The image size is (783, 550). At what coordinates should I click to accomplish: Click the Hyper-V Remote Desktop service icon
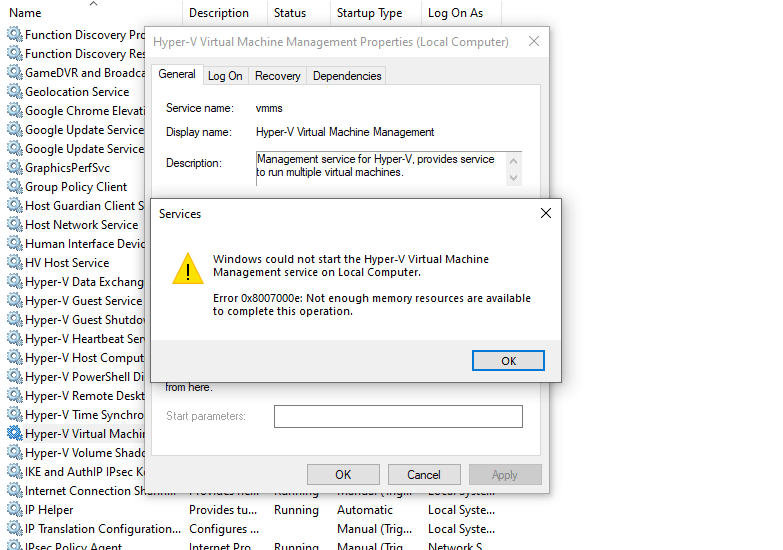15,395
